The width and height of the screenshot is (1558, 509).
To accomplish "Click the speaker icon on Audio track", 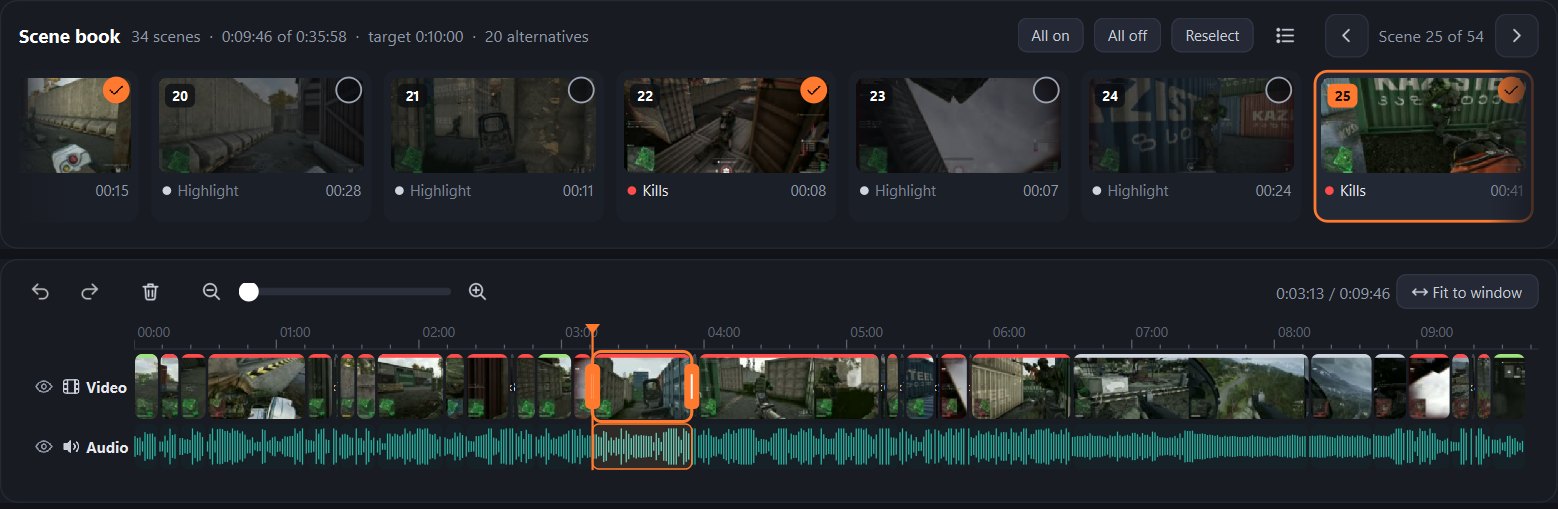I will point(71,447).
